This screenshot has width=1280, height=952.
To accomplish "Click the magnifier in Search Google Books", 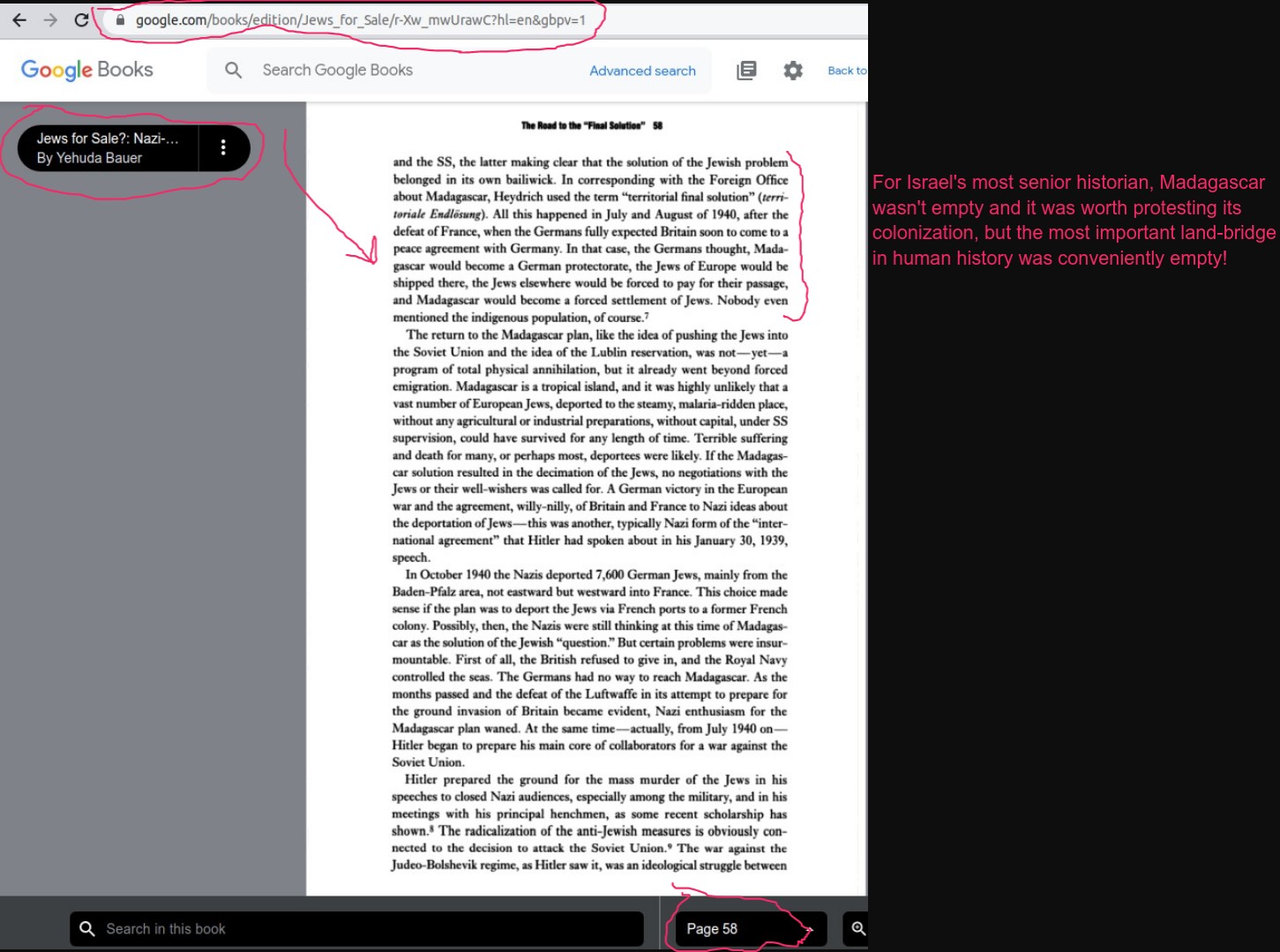I will pos(233,70).
